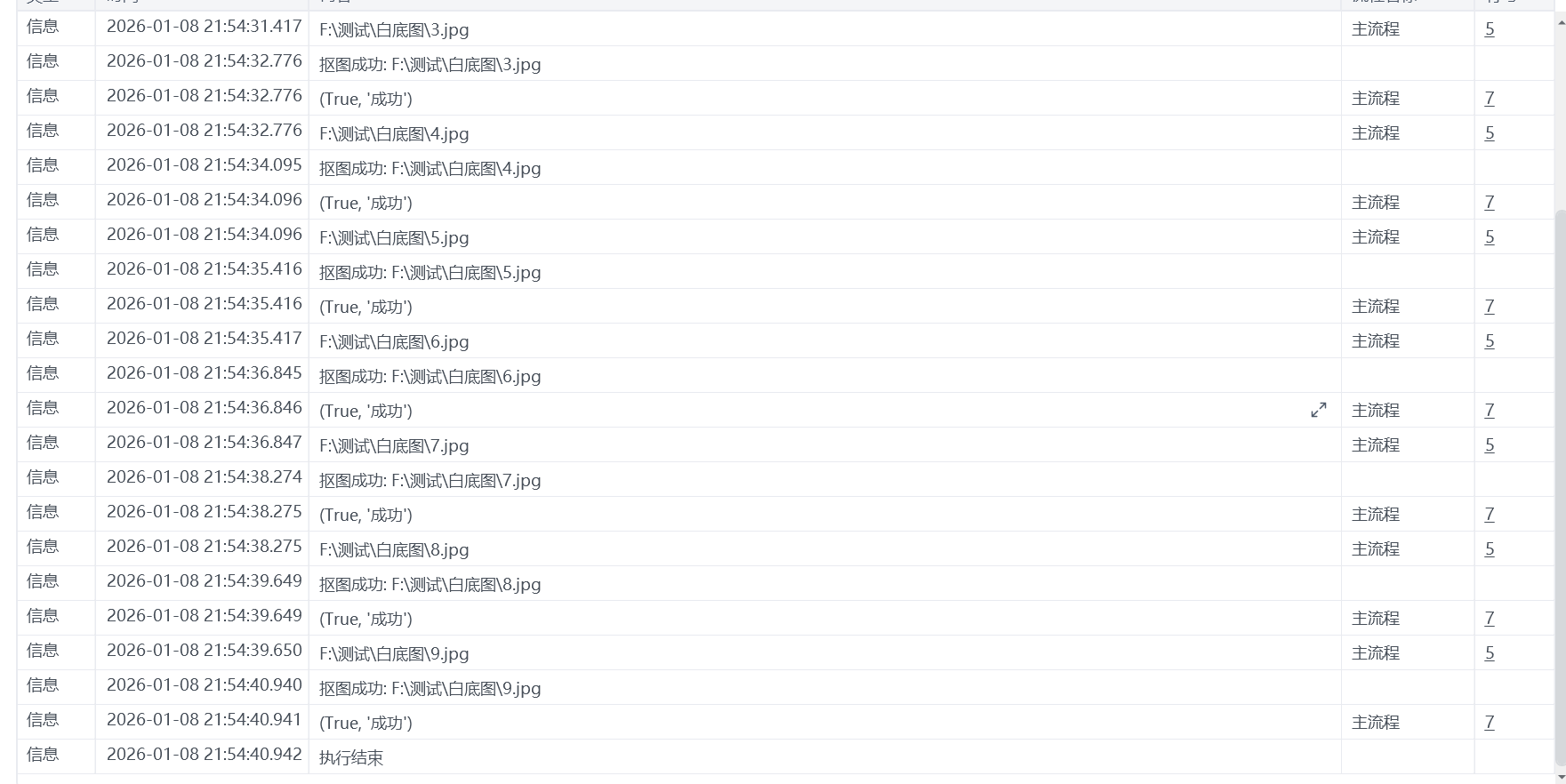Expand the log content at 21:54:36.846

(x=1319, y=410)
